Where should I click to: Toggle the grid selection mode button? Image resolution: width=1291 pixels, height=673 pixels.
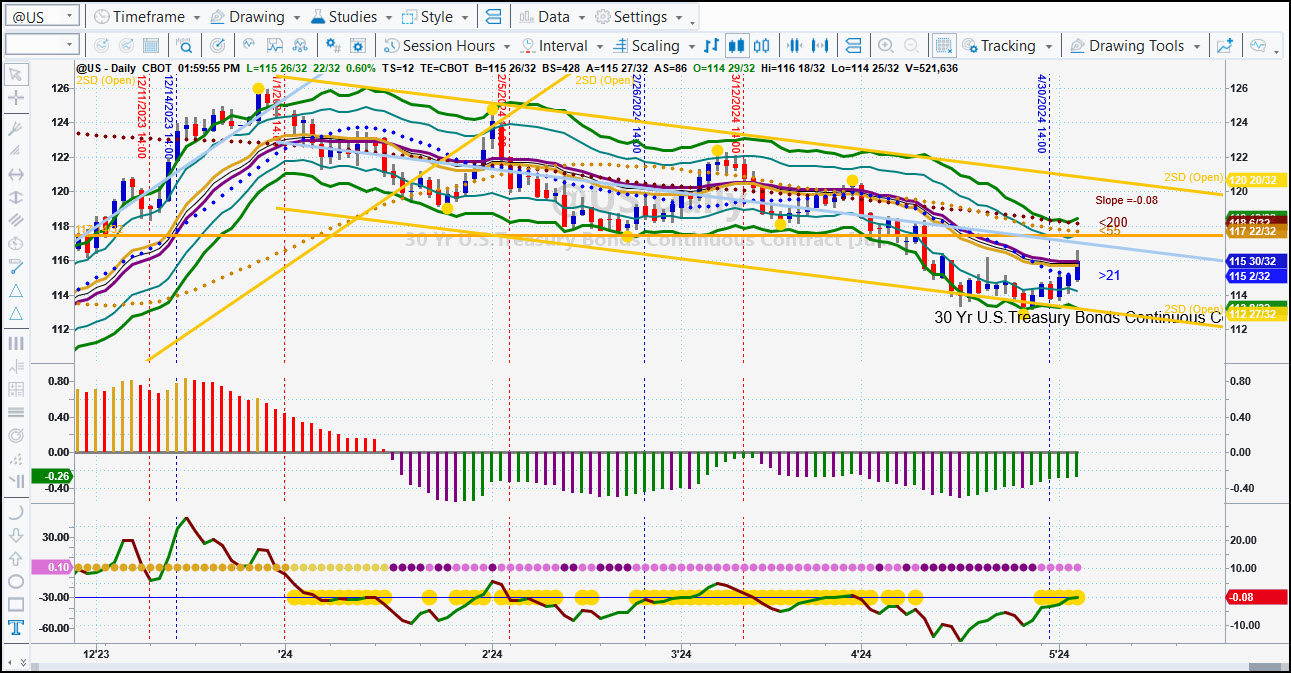click(943, 46)
